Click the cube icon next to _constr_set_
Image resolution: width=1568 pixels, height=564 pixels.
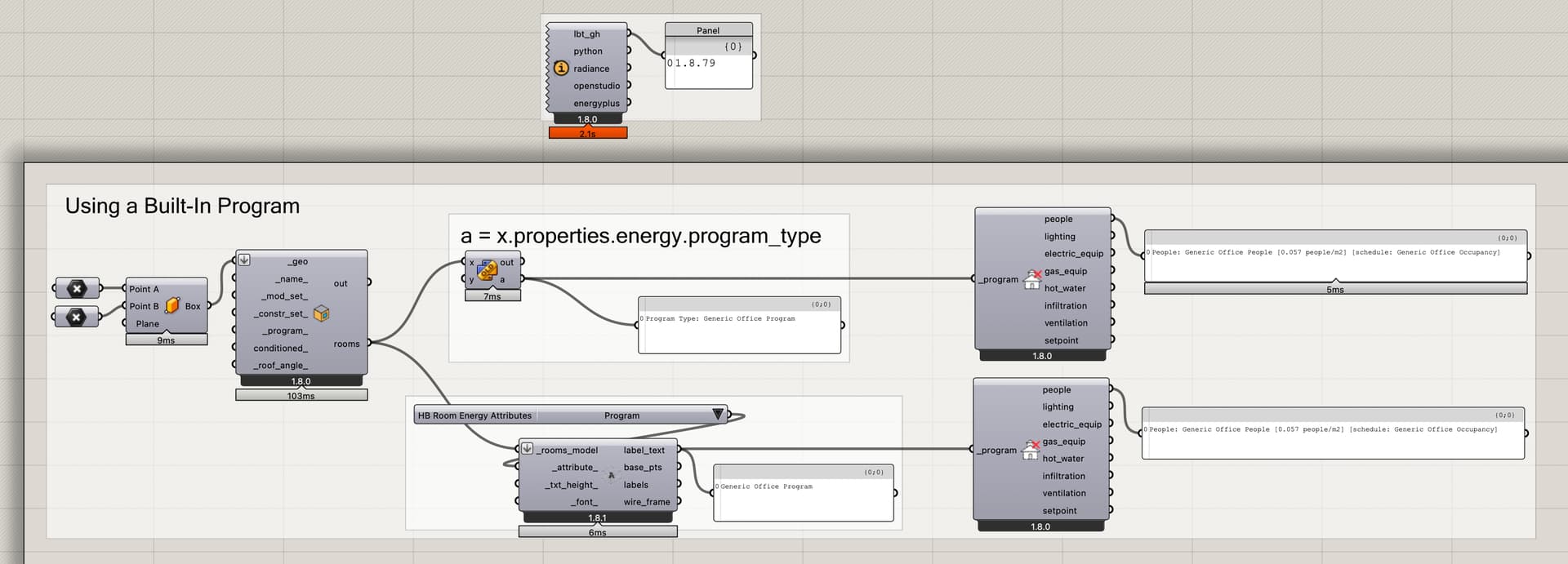click(321, 313)
